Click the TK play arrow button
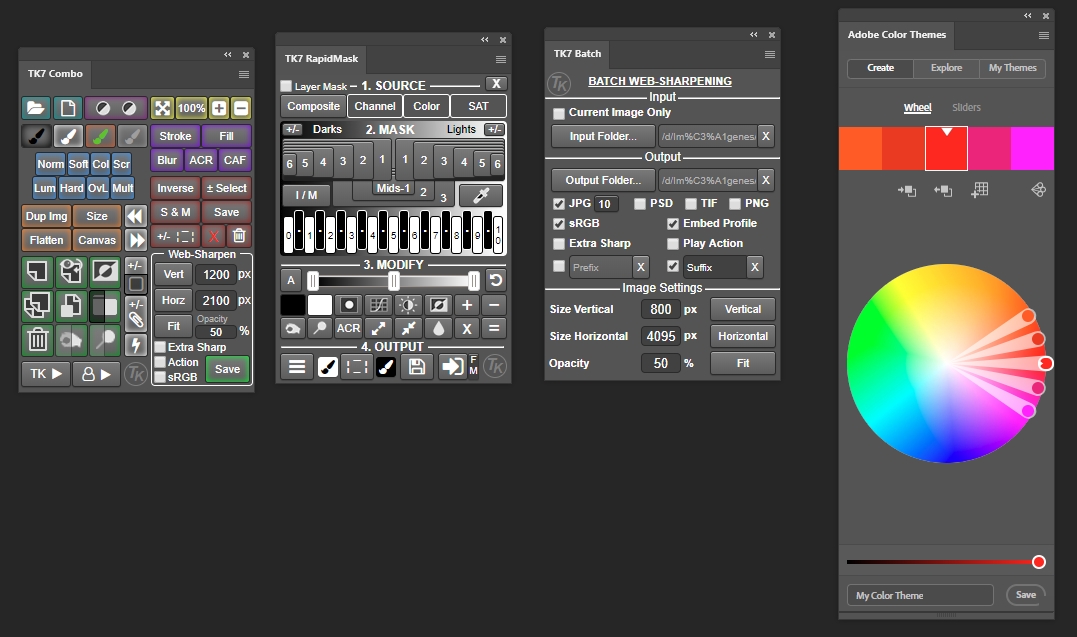This screenshot has height=637, width=1077. (45, 374)
